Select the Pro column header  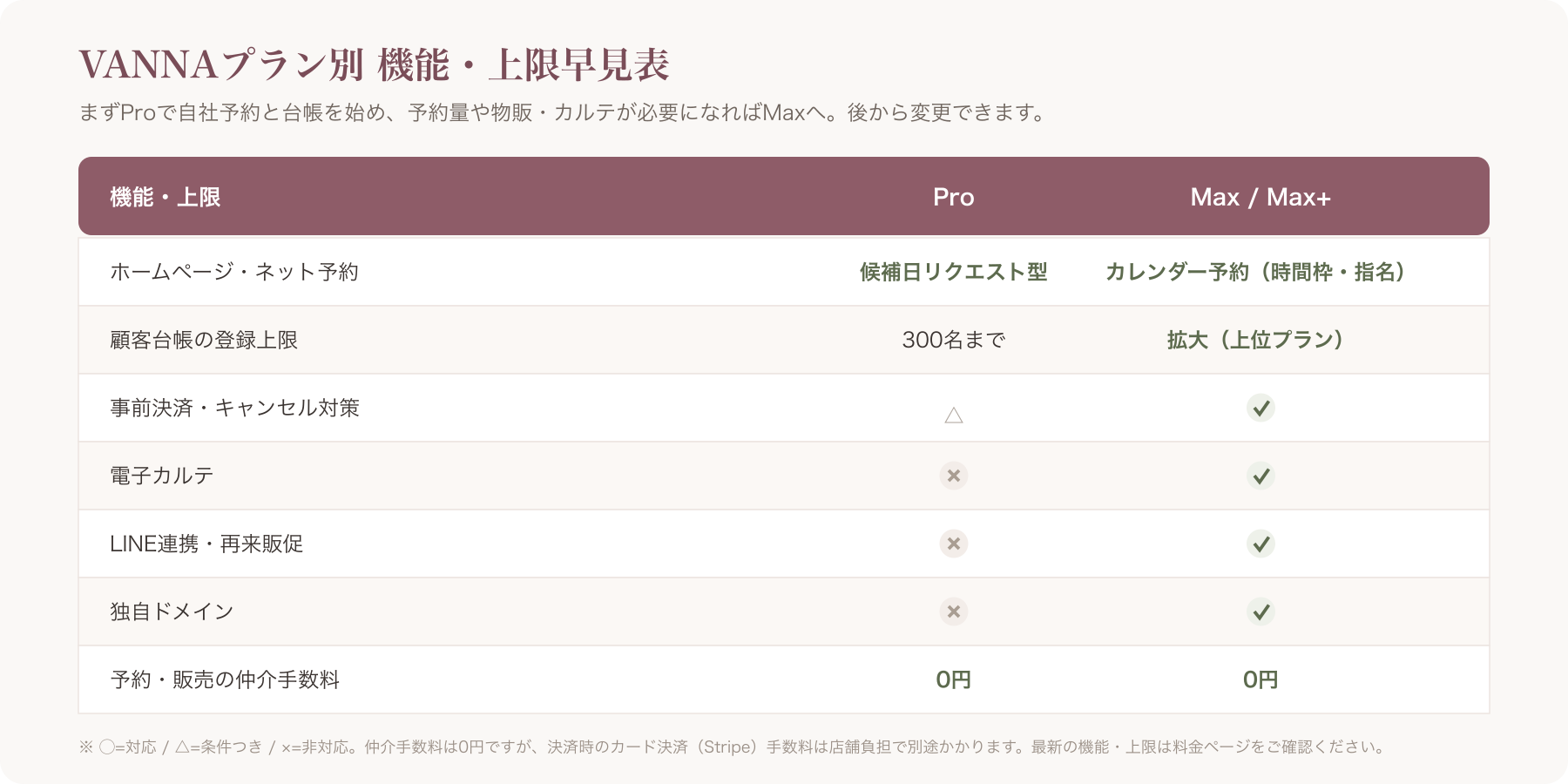[954, 197]
